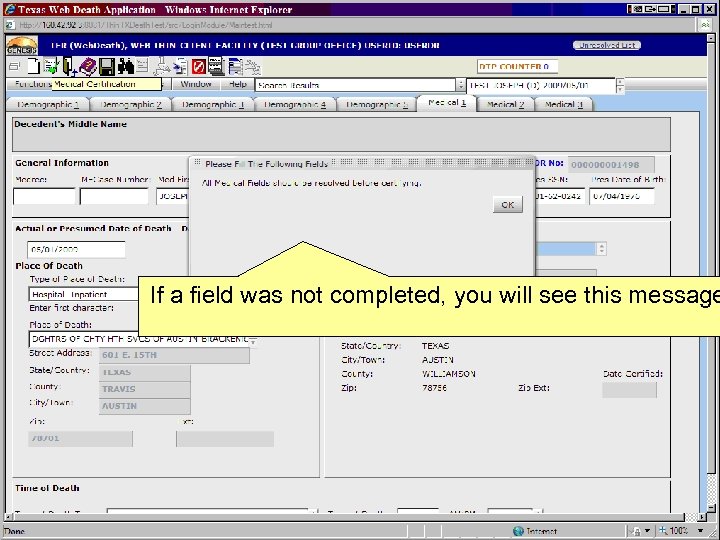Click the blue stacked forms icon
720x540 pixels.
pos(235,67)
